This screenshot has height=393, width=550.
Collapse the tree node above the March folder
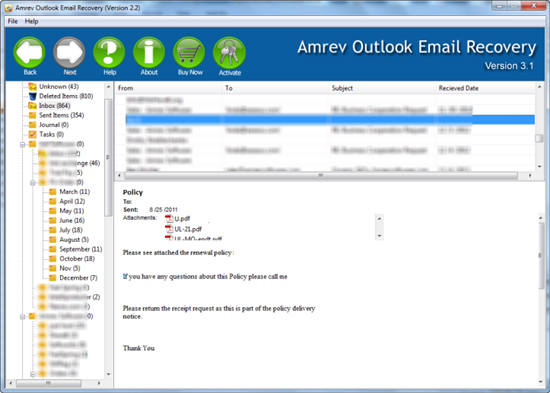[x=33, y=182]
